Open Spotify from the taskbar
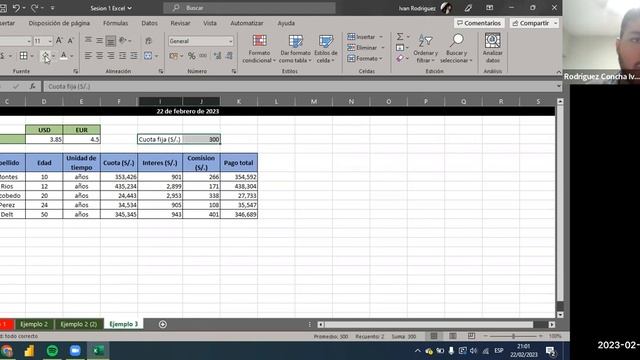The height and width of the screenshot is (360, 640). (52, 351)
